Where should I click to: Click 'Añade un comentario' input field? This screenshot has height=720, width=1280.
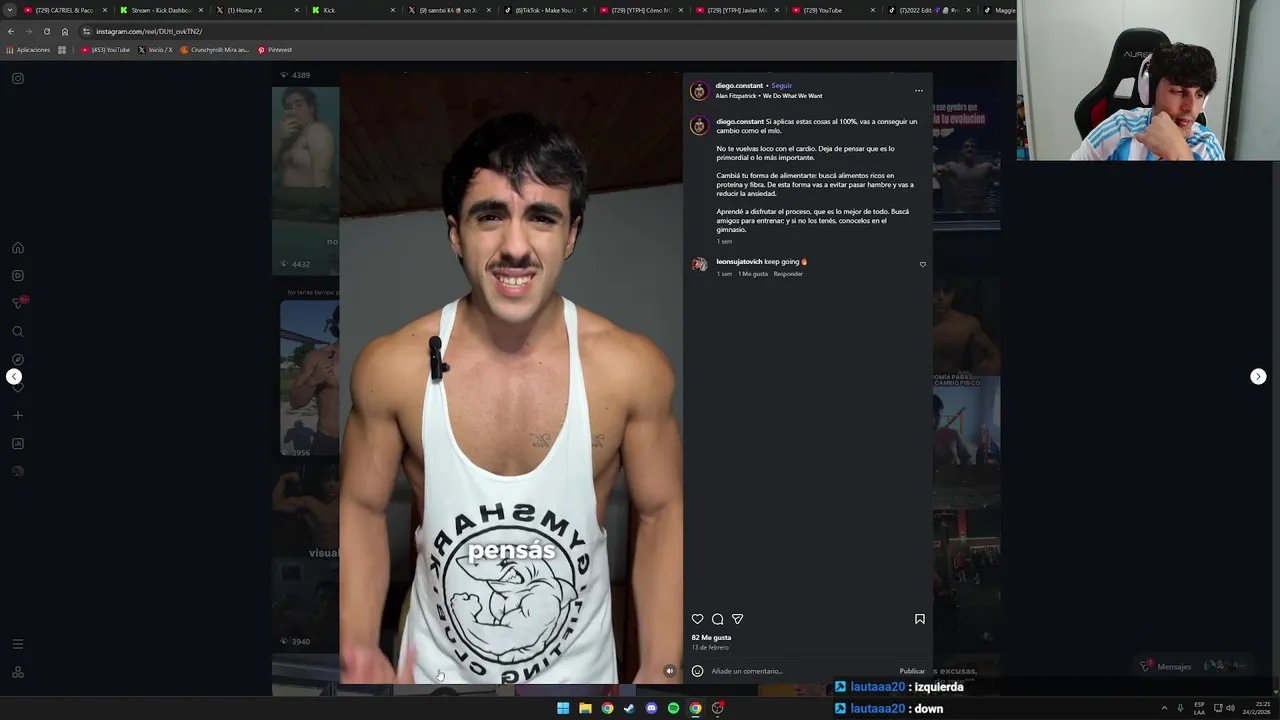pos(800,671)
